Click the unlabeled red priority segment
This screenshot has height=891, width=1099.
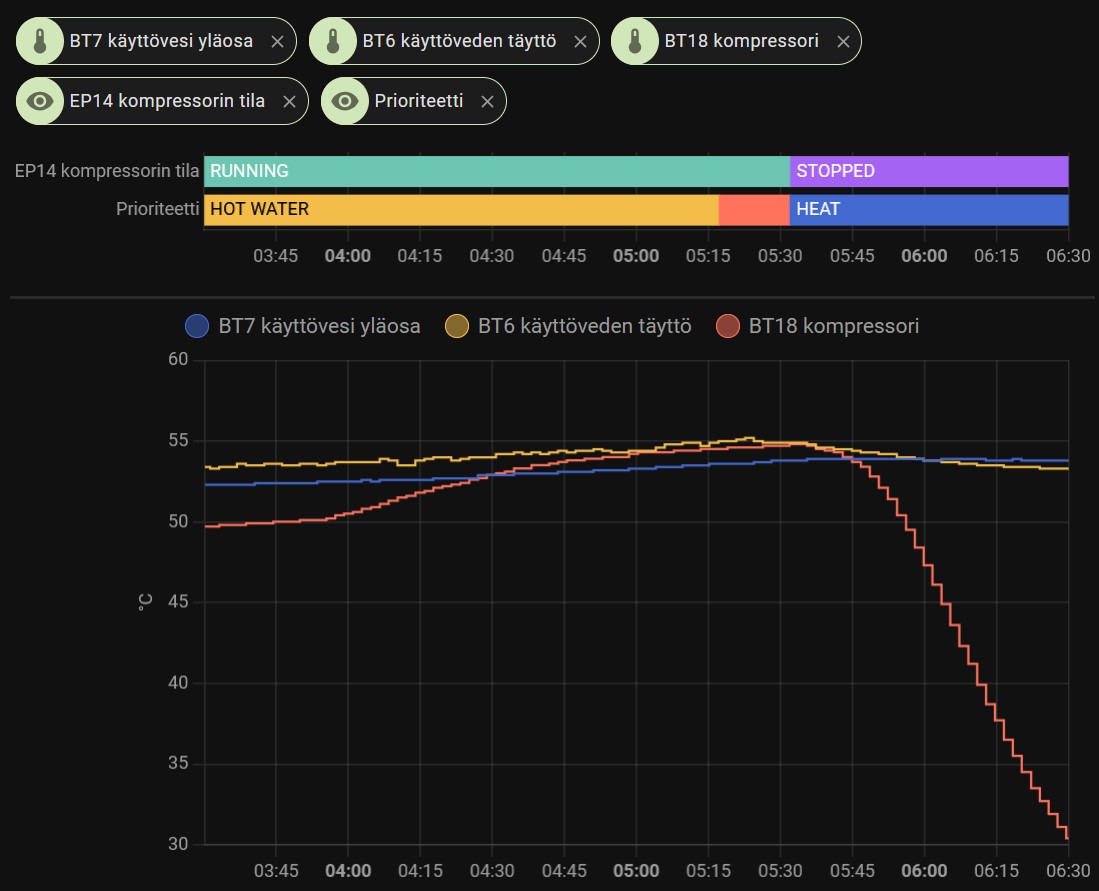[754, 210]
